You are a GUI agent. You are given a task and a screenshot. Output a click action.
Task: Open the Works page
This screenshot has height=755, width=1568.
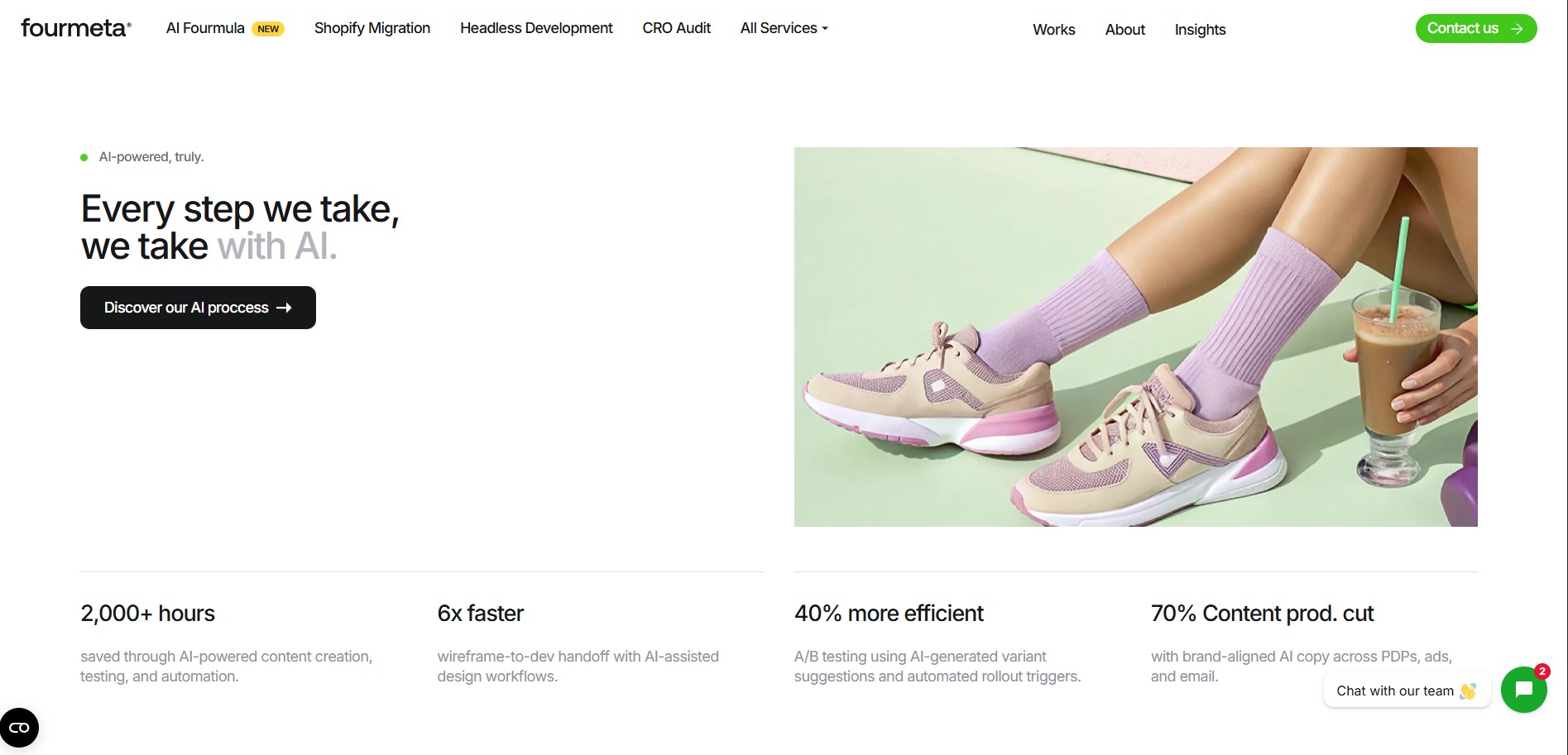[1053, 29]
